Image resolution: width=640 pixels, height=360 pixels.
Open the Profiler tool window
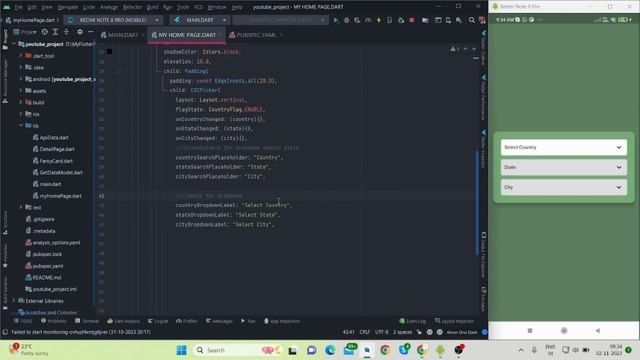tap(187, 321)
